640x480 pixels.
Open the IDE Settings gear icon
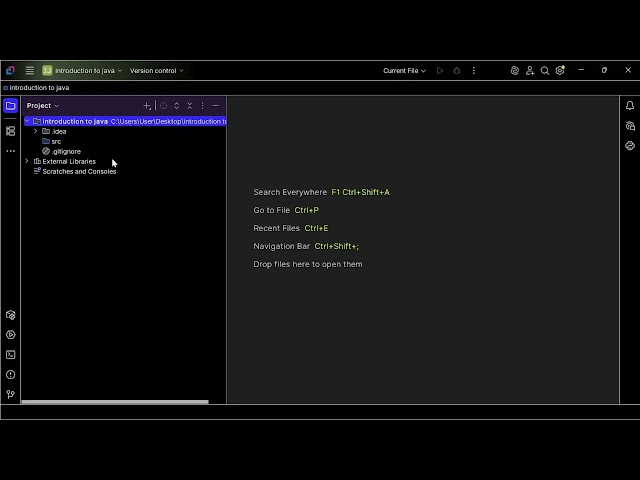tap(560, 70)
